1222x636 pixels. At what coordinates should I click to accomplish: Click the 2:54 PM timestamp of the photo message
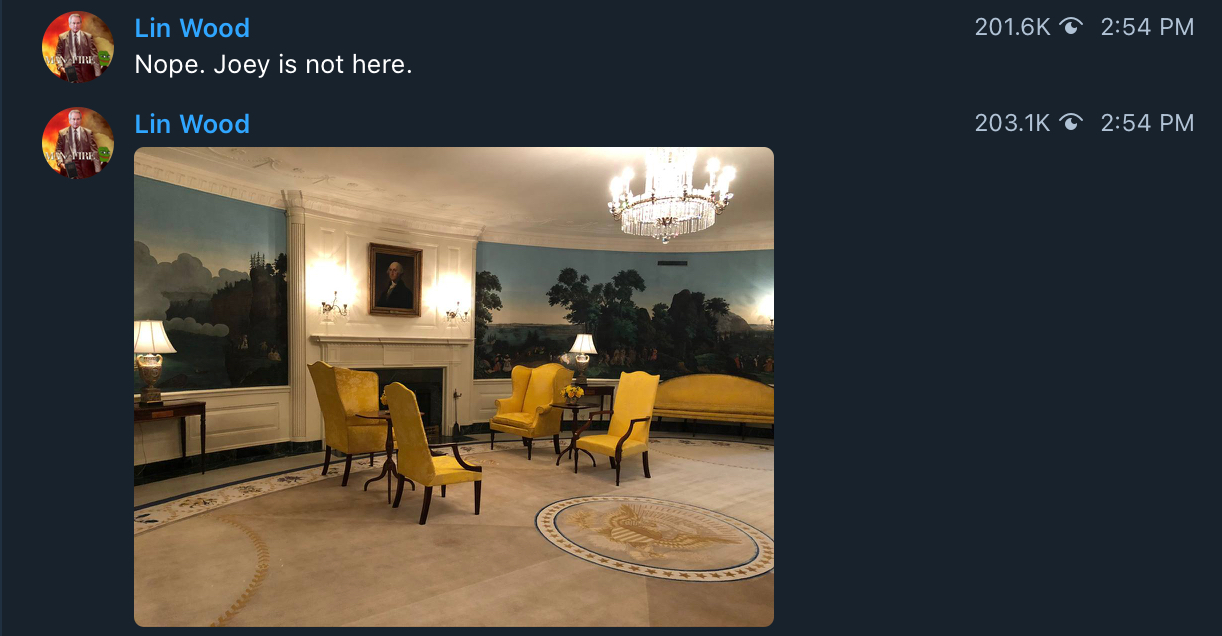1147,123
